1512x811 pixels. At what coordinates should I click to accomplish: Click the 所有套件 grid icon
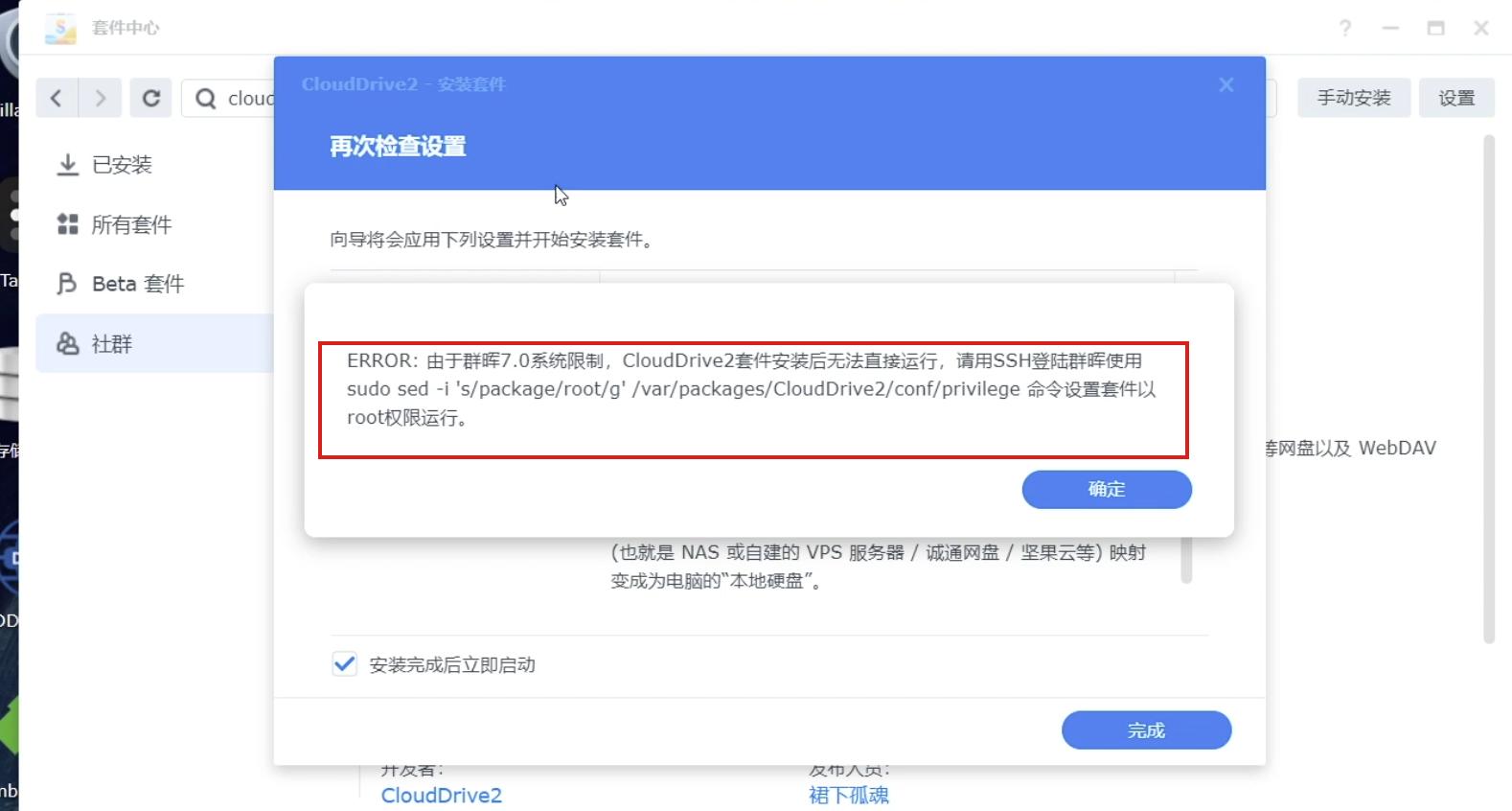pyautogui.click(x=67, y=224)
